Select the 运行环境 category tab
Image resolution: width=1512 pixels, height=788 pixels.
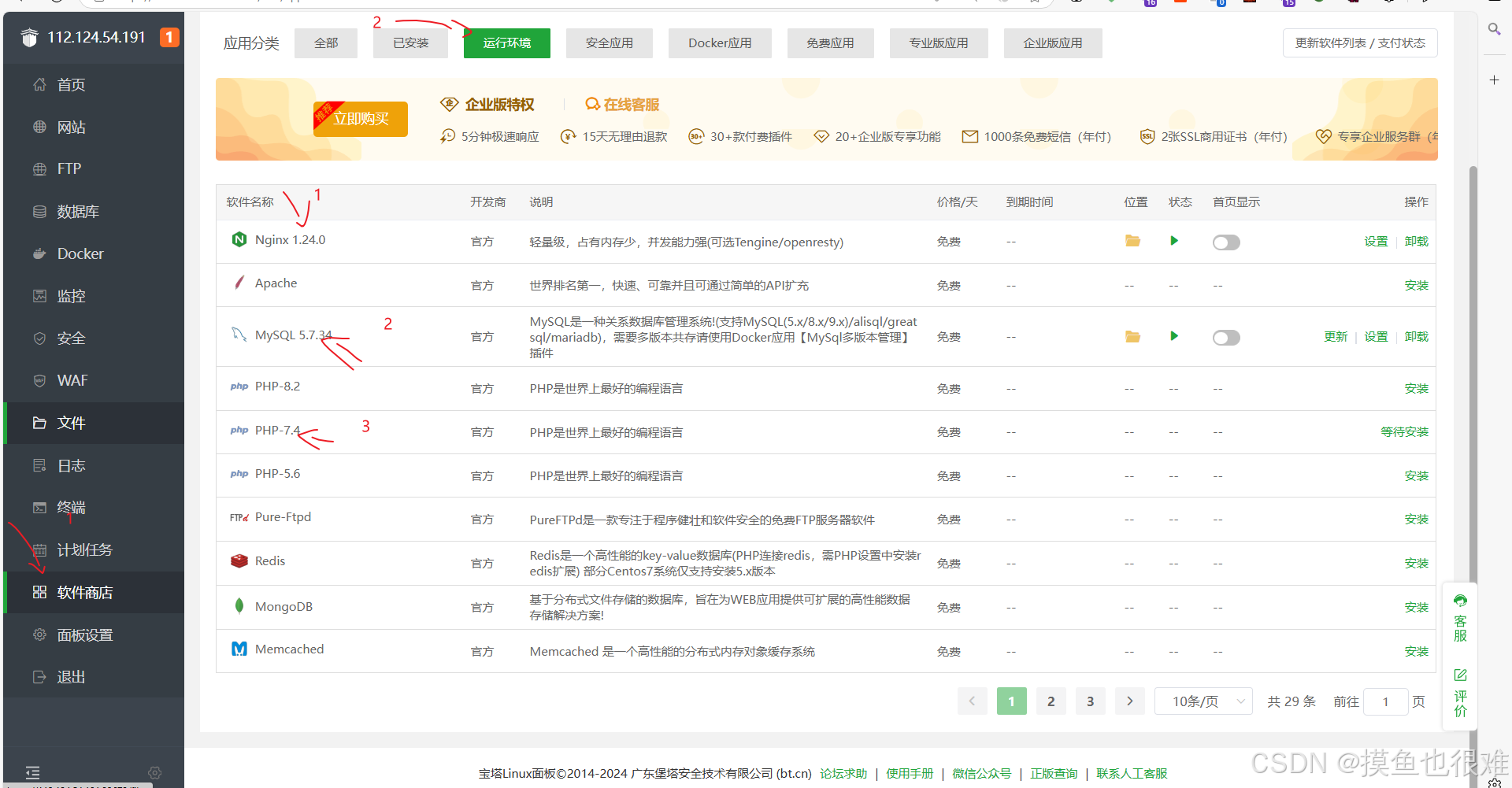pyautogui.click(x=507, y=43)
